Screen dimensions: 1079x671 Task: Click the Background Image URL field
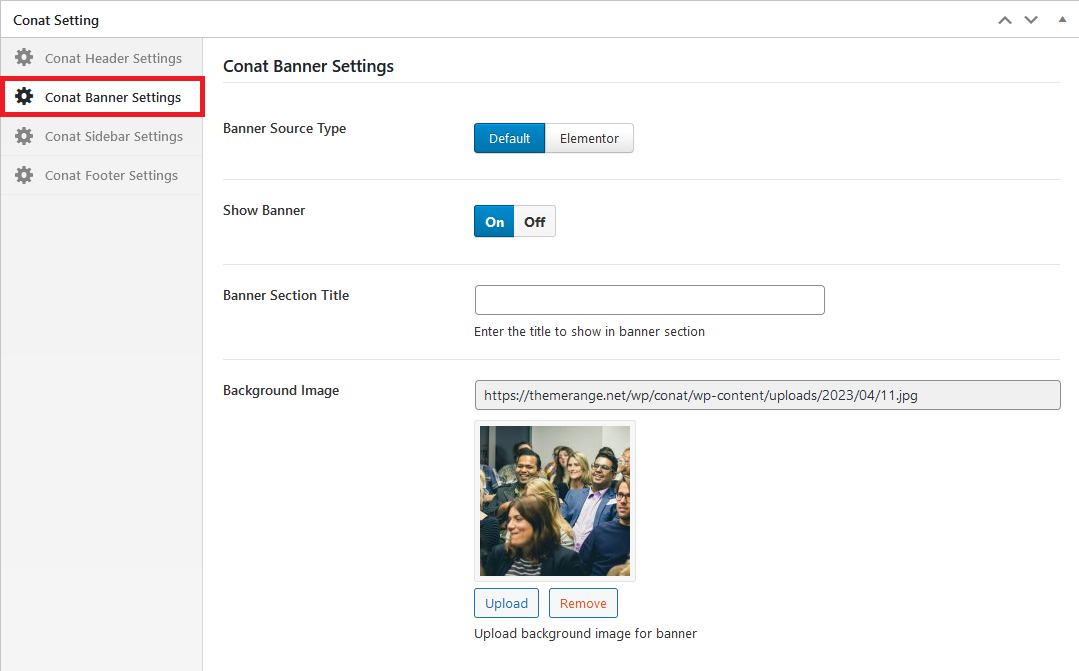click(x=767, y=395)
